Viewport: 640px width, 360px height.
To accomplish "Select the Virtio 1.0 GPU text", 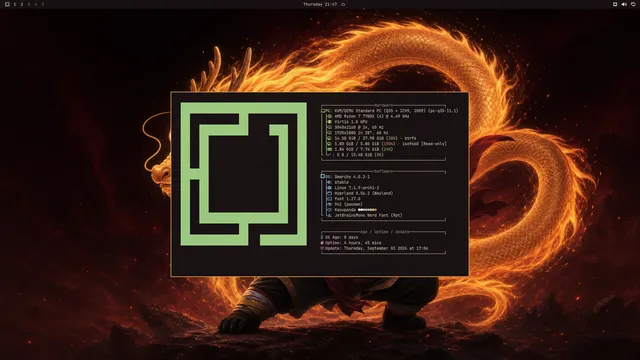I will tap(351, 122).
